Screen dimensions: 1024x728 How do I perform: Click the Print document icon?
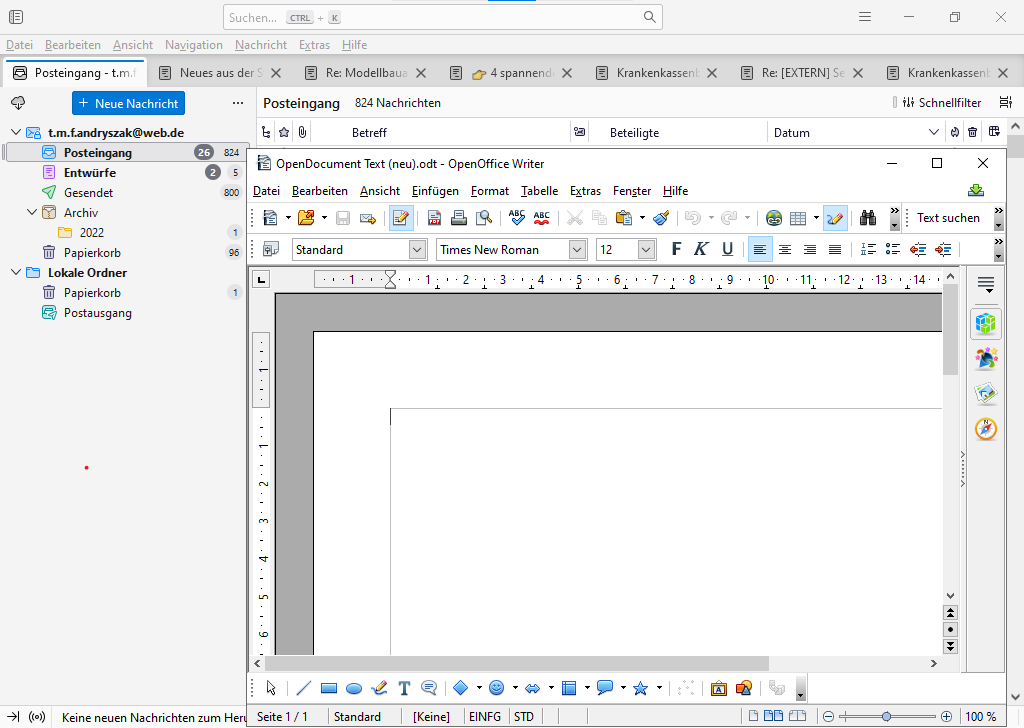(x=459, y=218)
